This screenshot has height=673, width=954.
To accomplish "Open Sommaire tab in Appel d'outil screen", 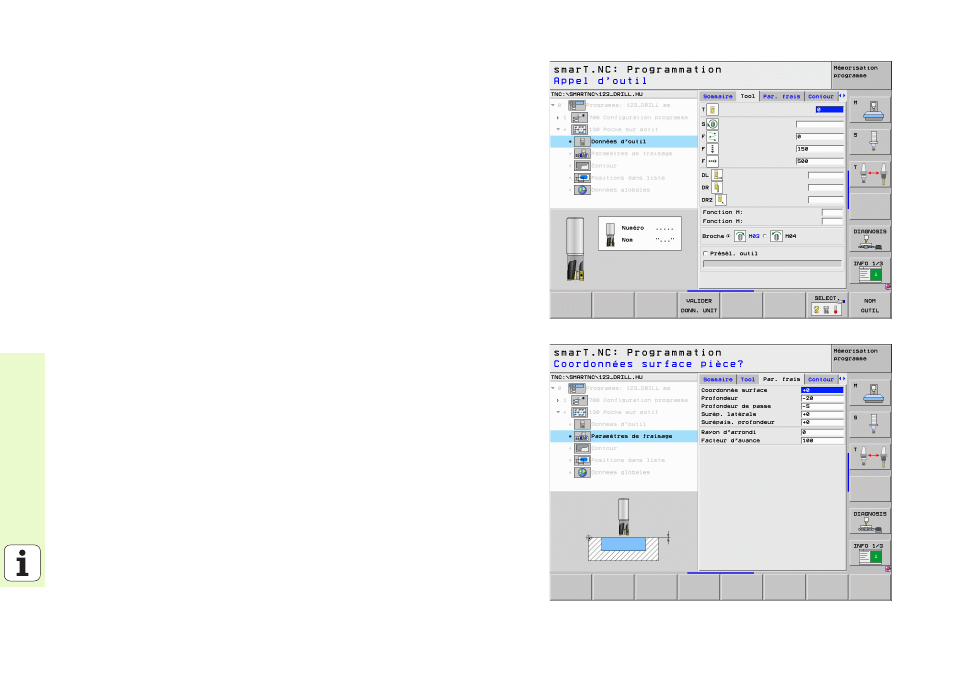I will pos(718,96).
